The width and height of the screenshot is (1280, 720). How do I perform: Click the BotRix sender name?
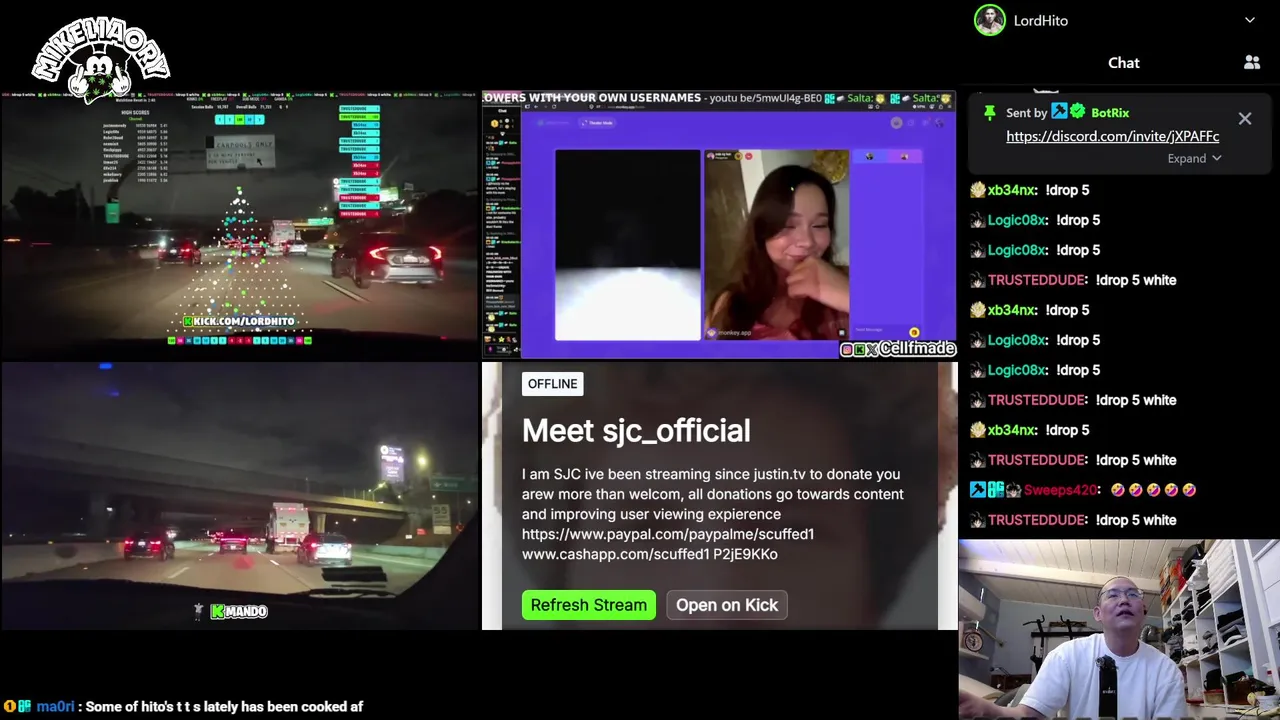click(1110, 113)
